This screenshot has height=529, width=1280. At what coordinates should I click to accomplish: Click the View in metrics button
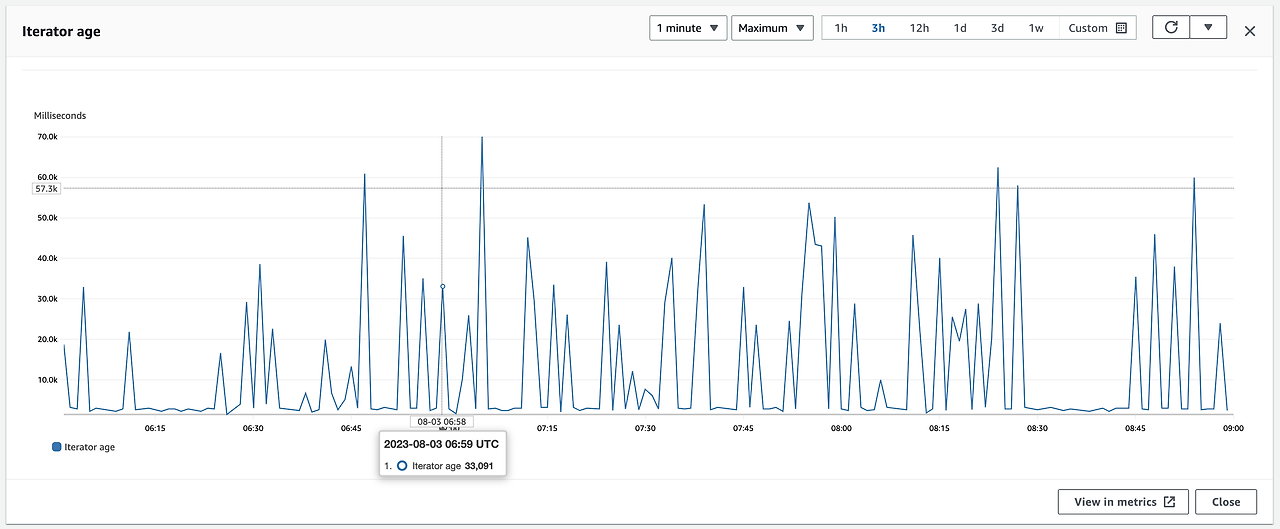[1123, 502]
